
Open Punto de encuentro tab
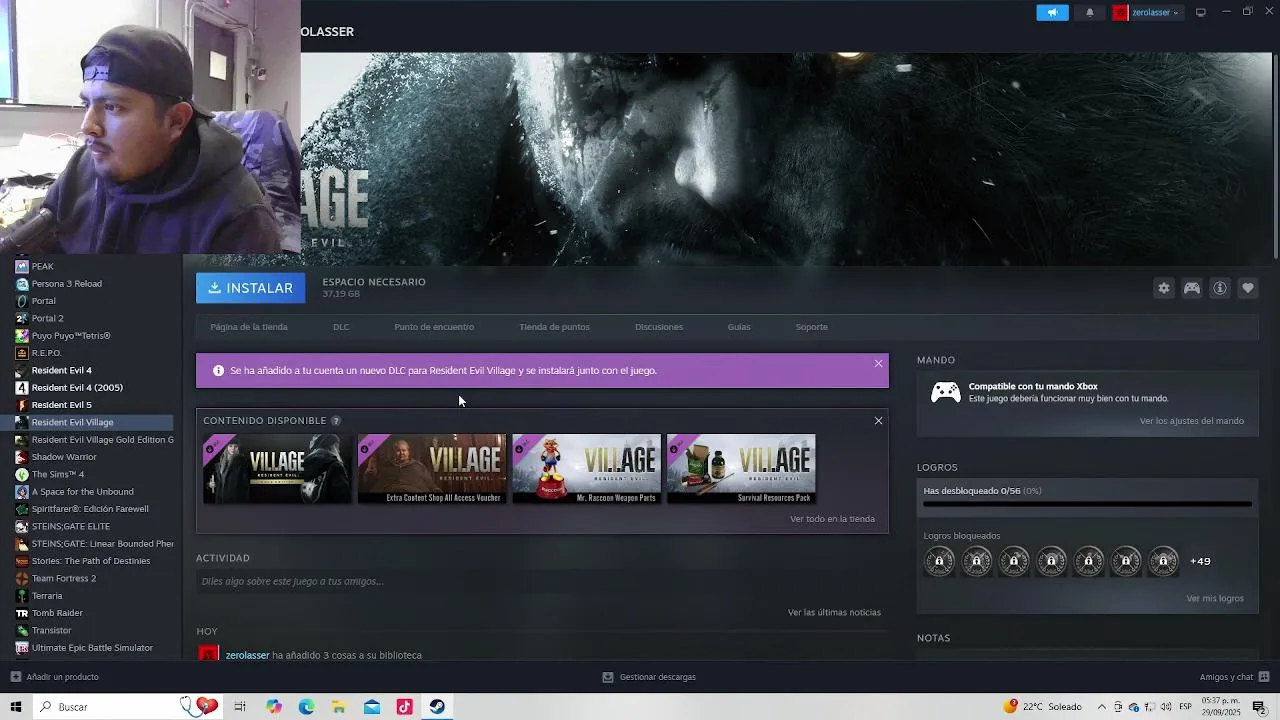point(434,327)
